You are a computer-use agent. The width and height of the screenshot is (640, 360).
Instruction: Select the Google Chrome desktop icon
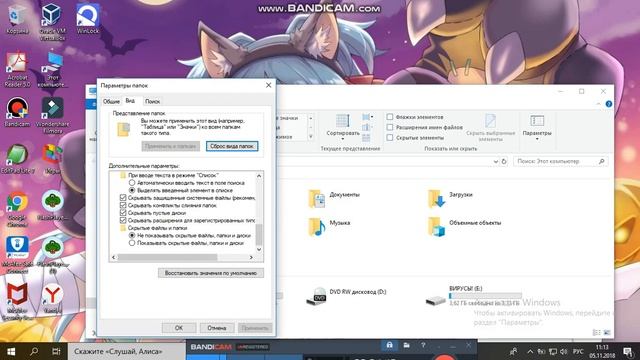pos(17,209)
